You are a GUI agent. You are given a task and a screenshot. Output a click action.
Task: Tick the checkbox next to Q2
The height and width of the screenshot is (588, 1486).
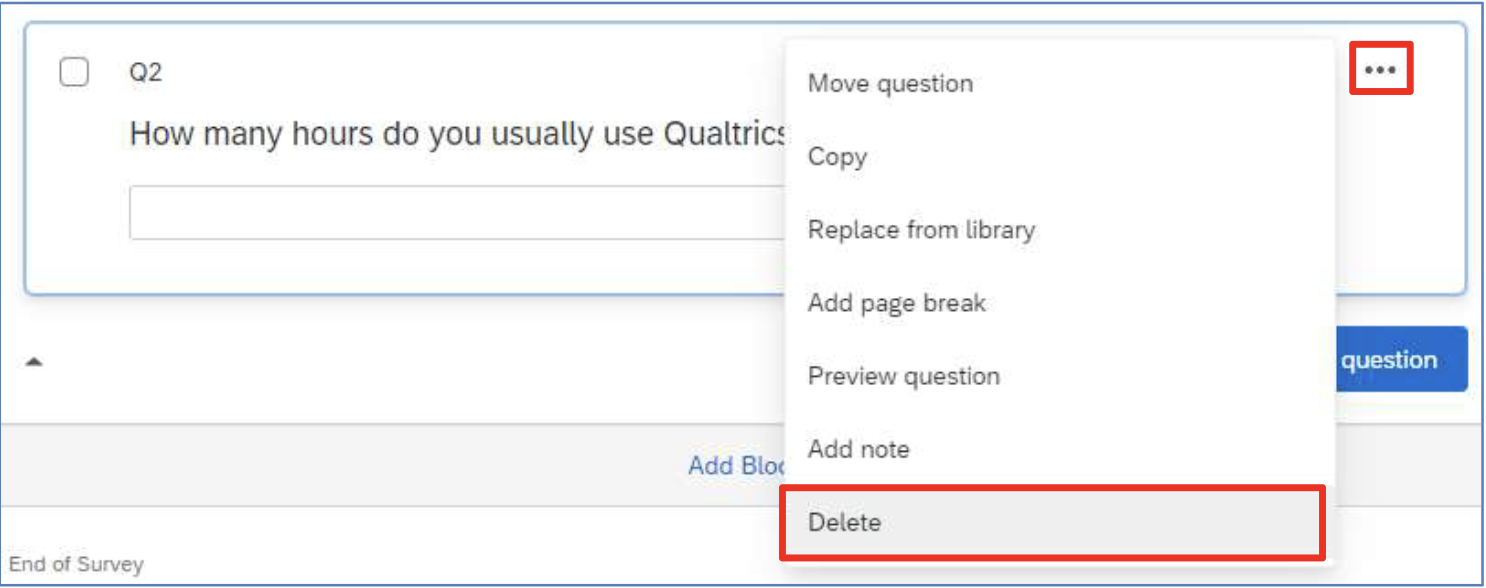pyautogui.click(x=74, y=73)
